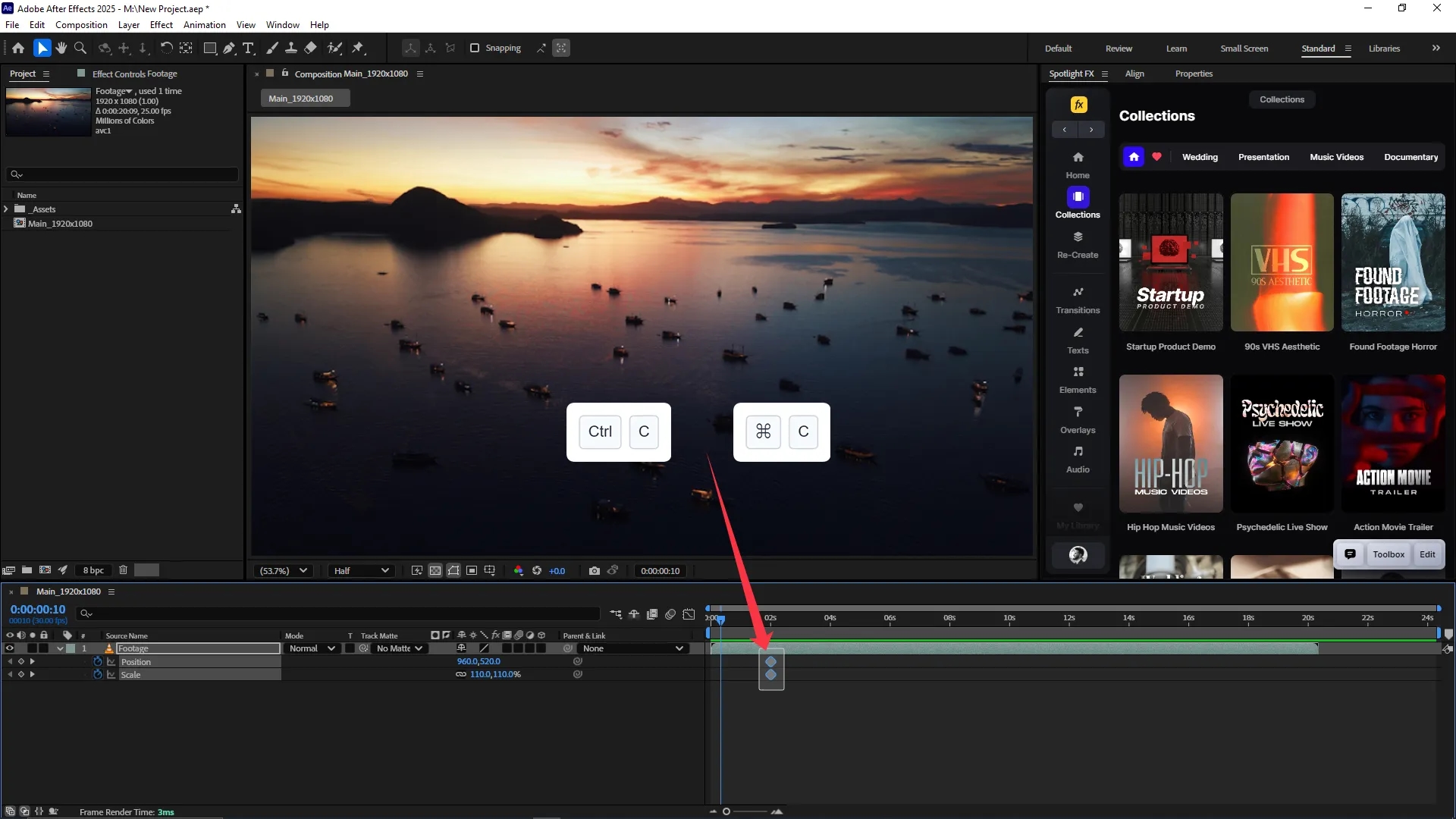The width and height of the screenshot is (1456, 819).
Task: Click the Edit button near Toolbox
Action: point(1427,554)
